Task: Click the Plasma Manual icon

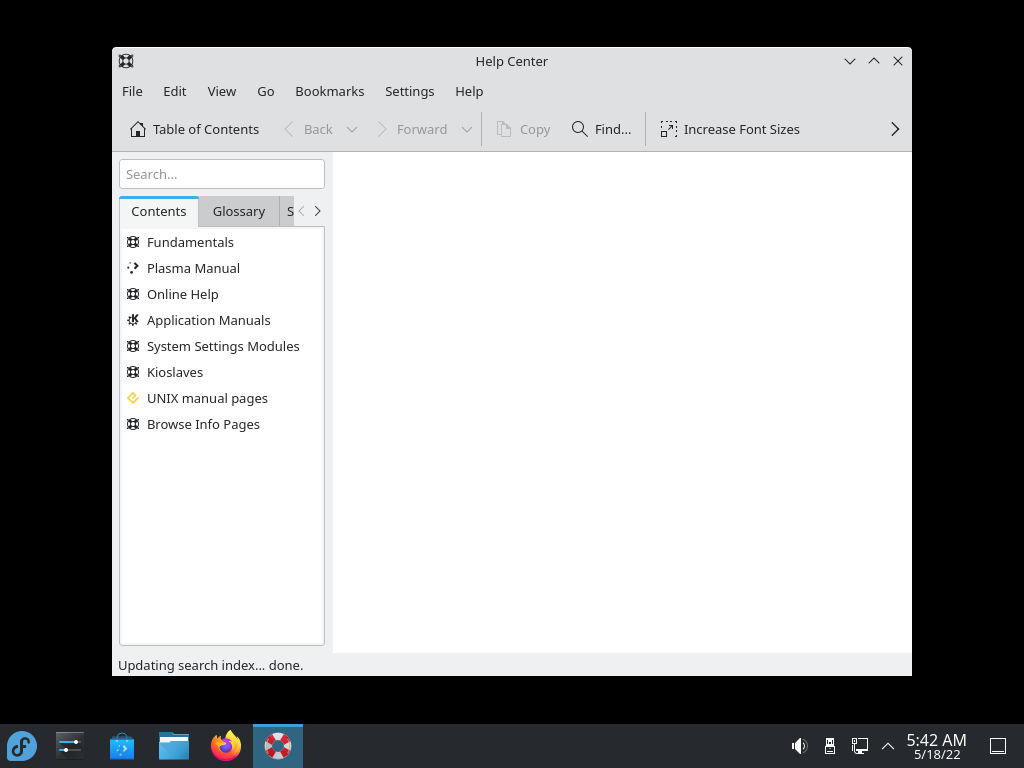Action: click(x=133, y=268)
